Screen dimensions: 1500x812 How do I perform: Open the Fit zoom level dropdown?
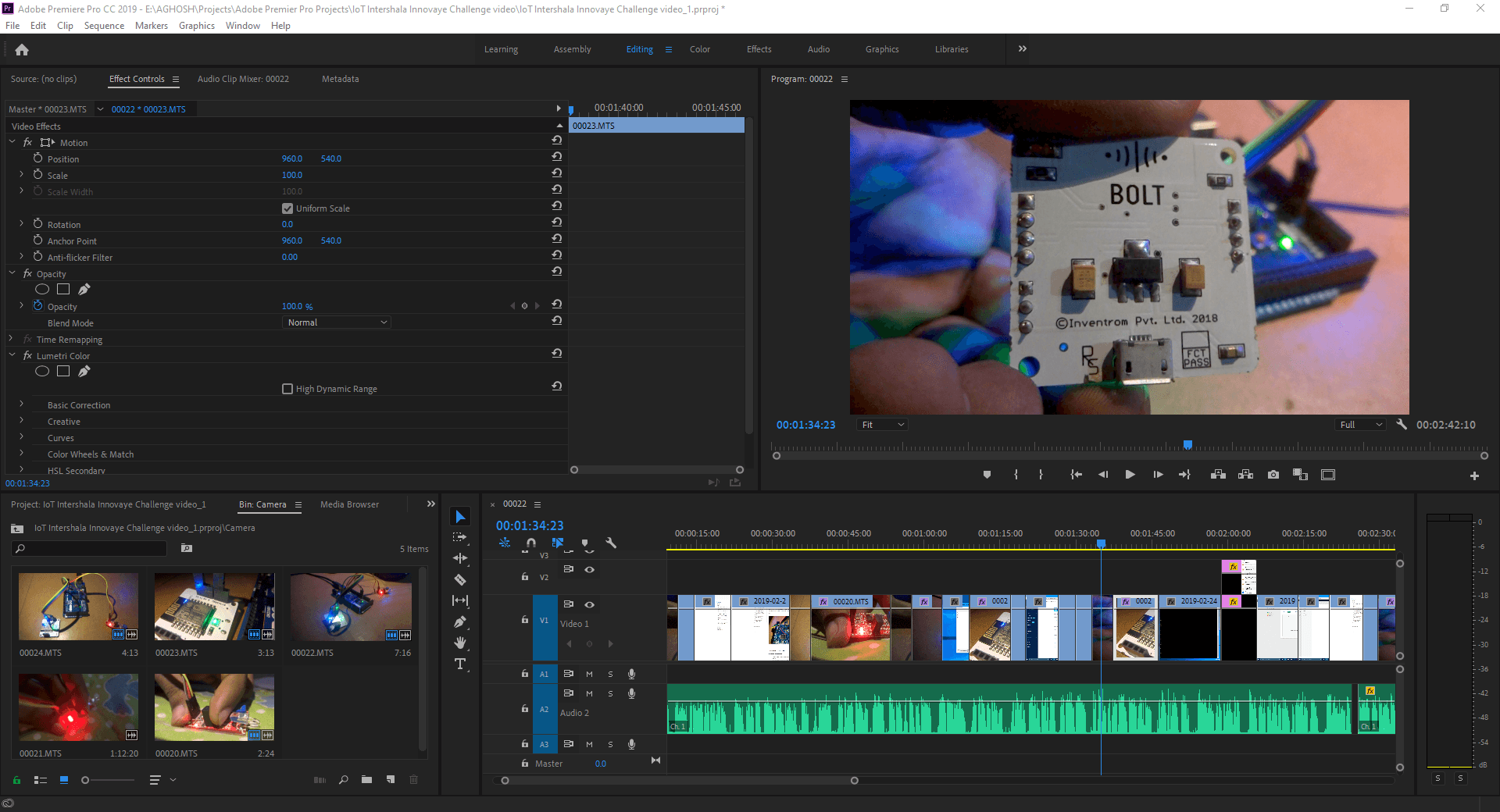[881, 424]
